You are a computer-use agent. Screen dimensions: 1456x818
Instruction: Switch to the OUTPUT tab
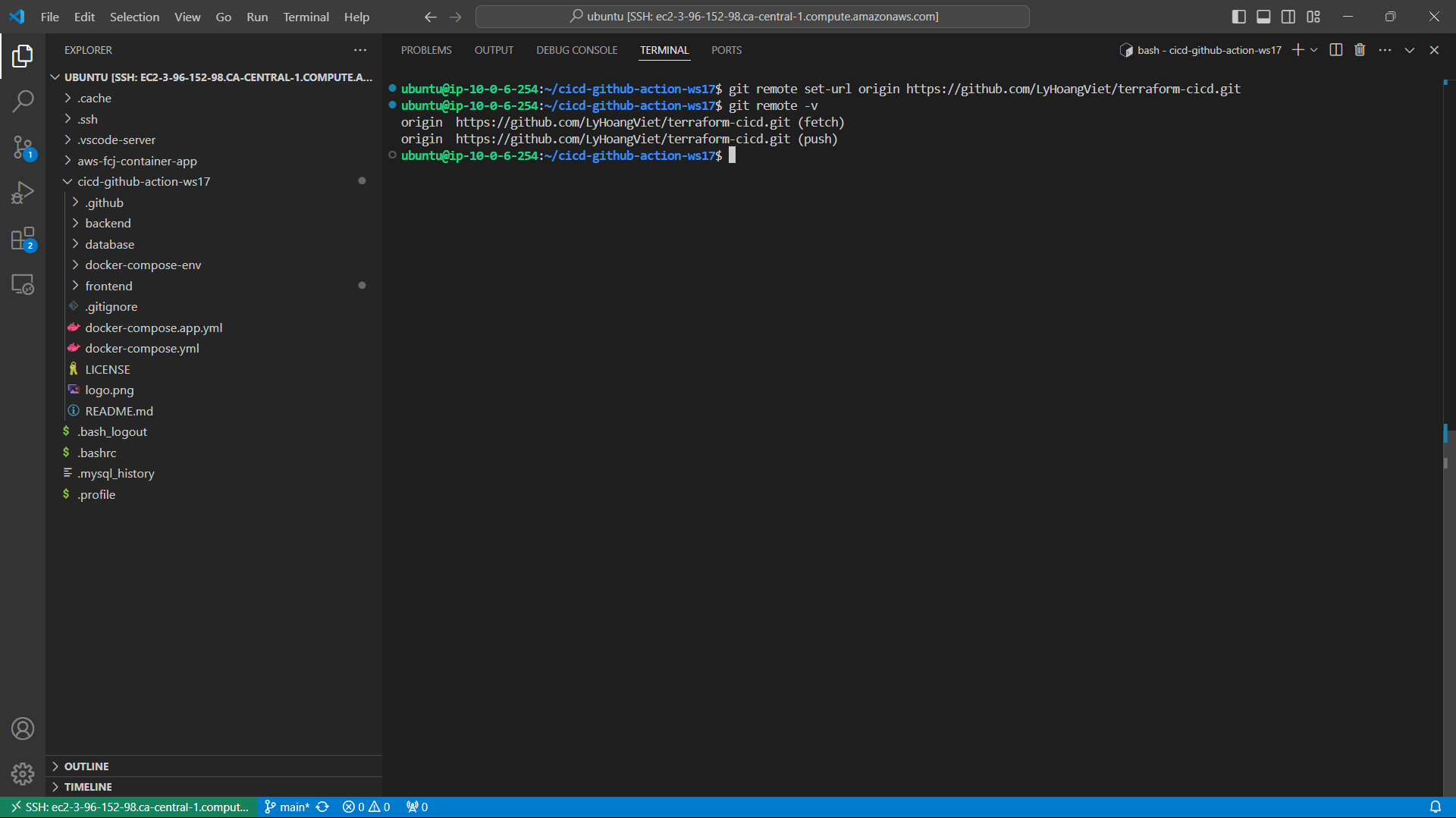pyautogui.click(x=494, y=50)
